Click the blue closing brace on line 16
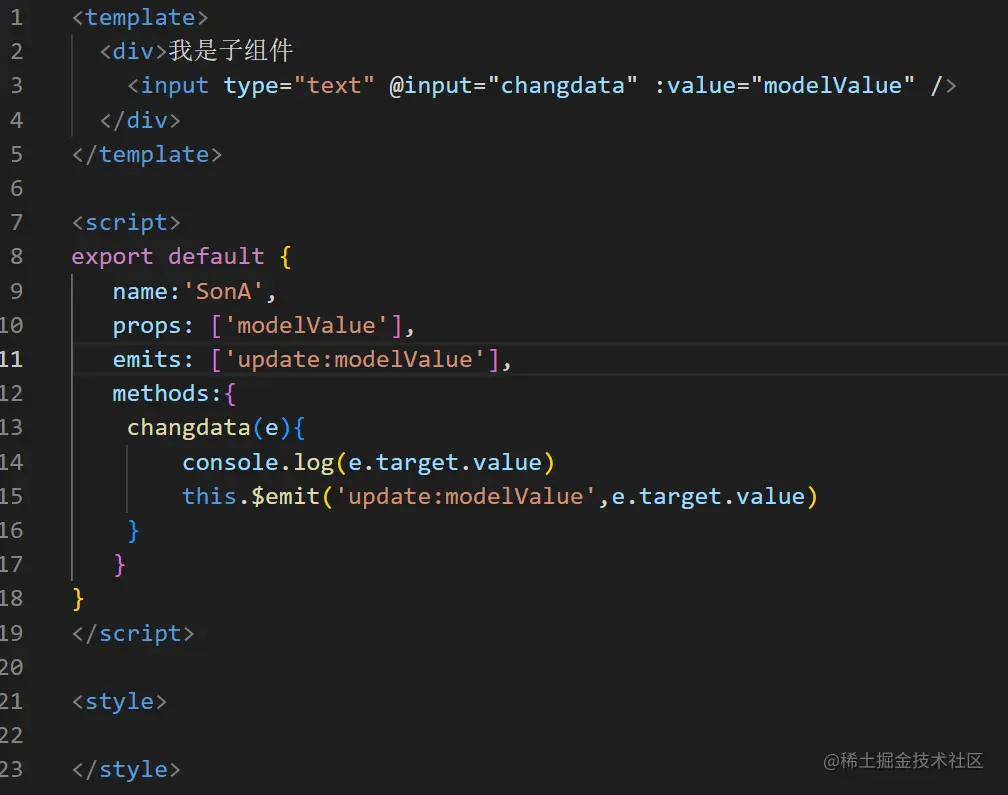 pyautogui.click(x=133, y=531)
